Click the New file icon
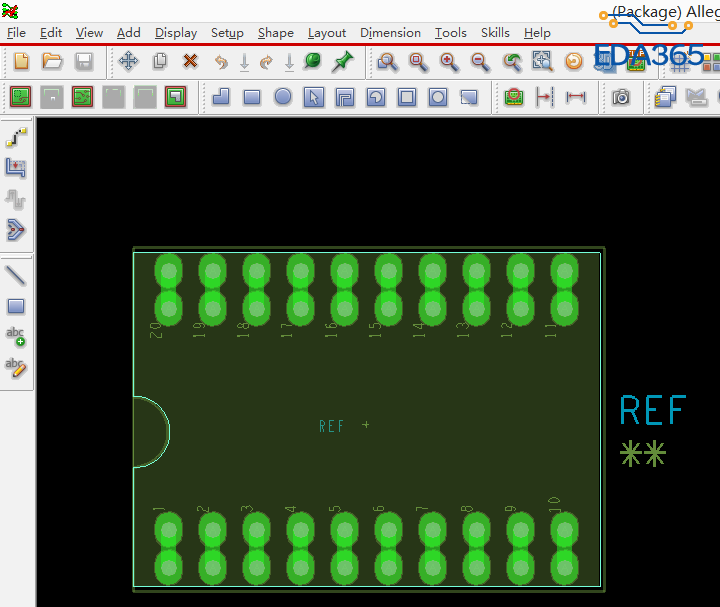The height and width of the screenshot is (607, 720). 21,61
